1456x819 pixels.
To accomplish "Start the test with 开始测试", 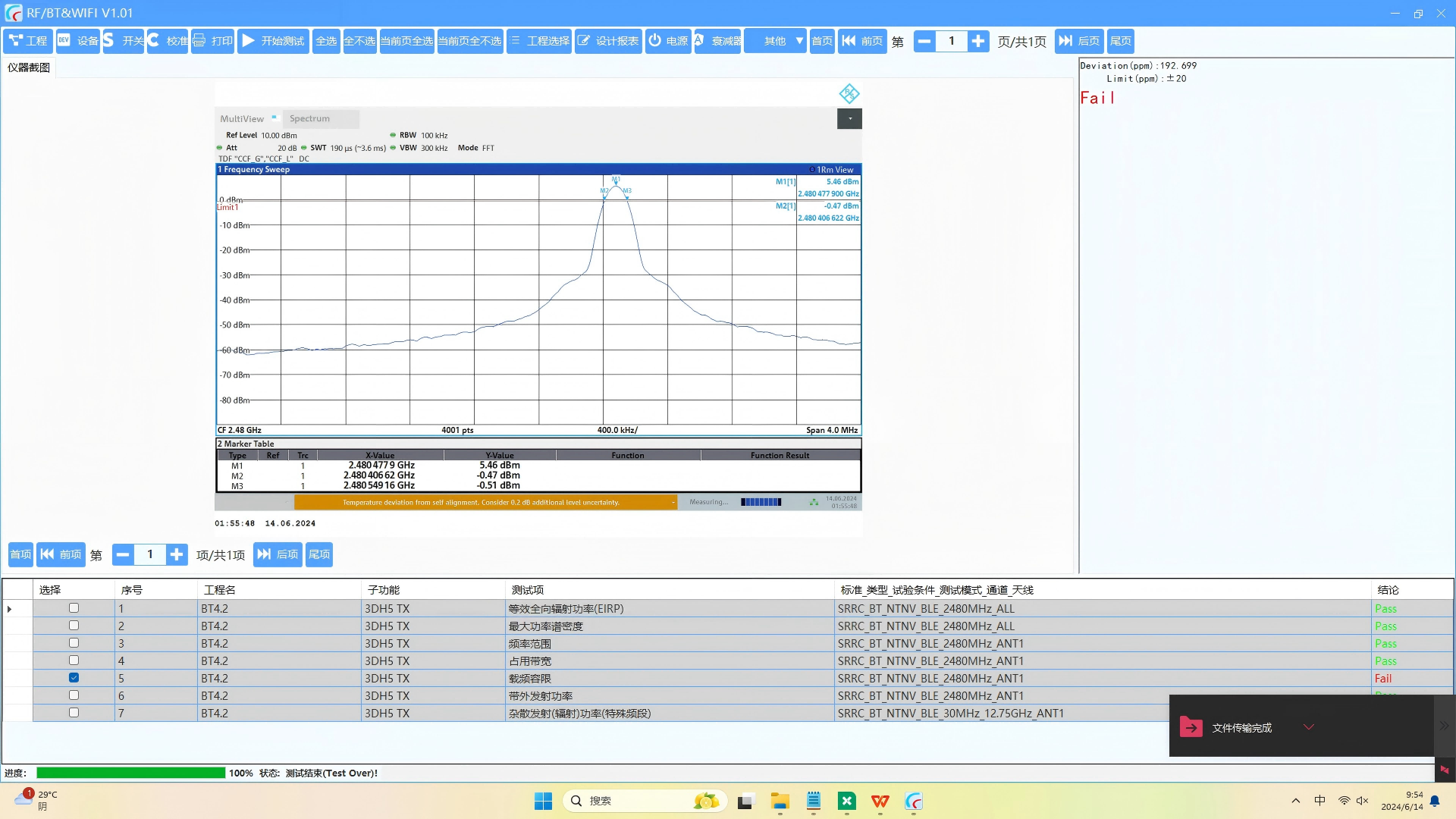I will pos(273,41).
